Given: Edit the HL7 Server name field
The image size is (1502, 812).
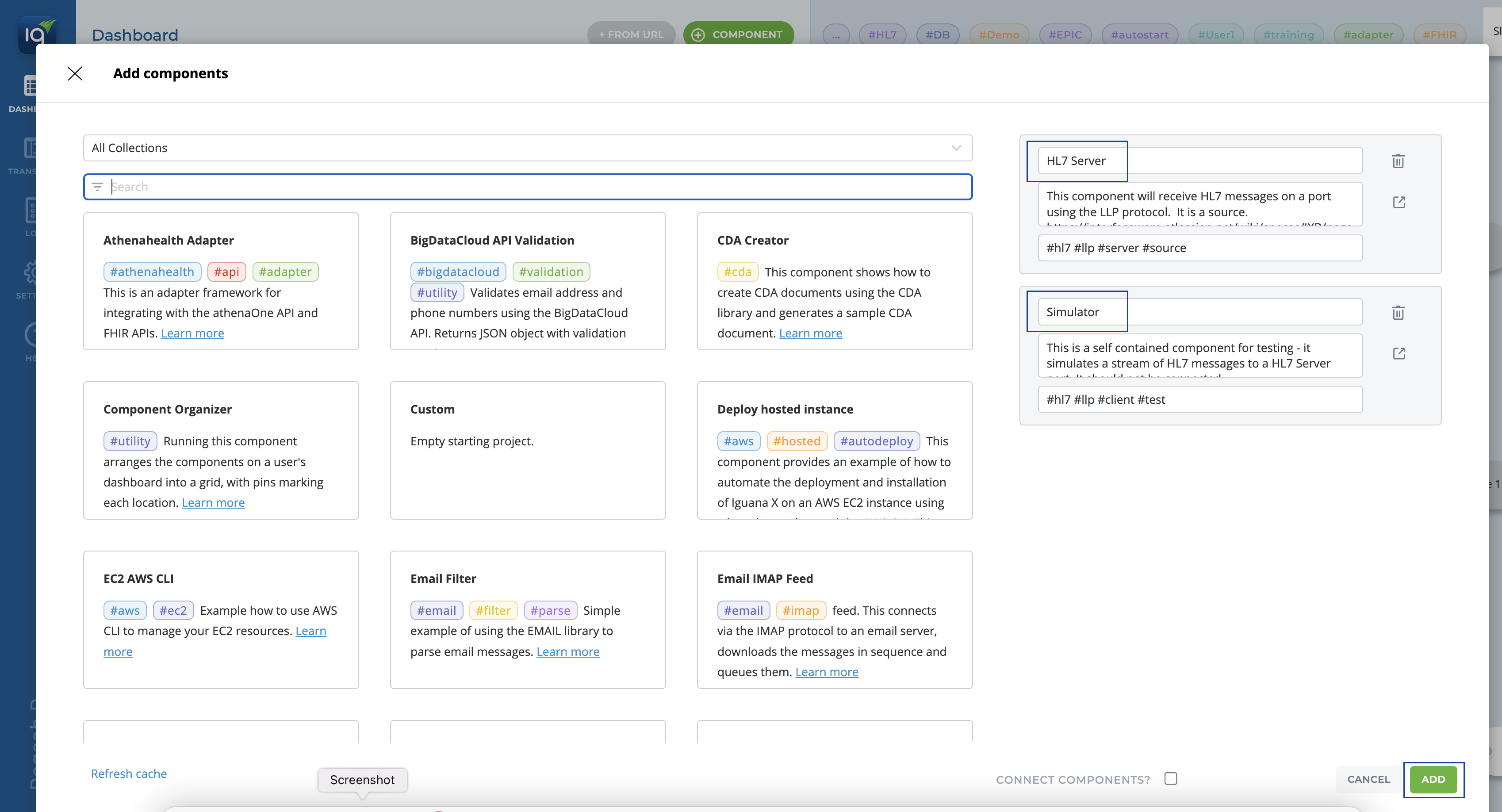Looking at the screenshot, I should click(1200, 161).
